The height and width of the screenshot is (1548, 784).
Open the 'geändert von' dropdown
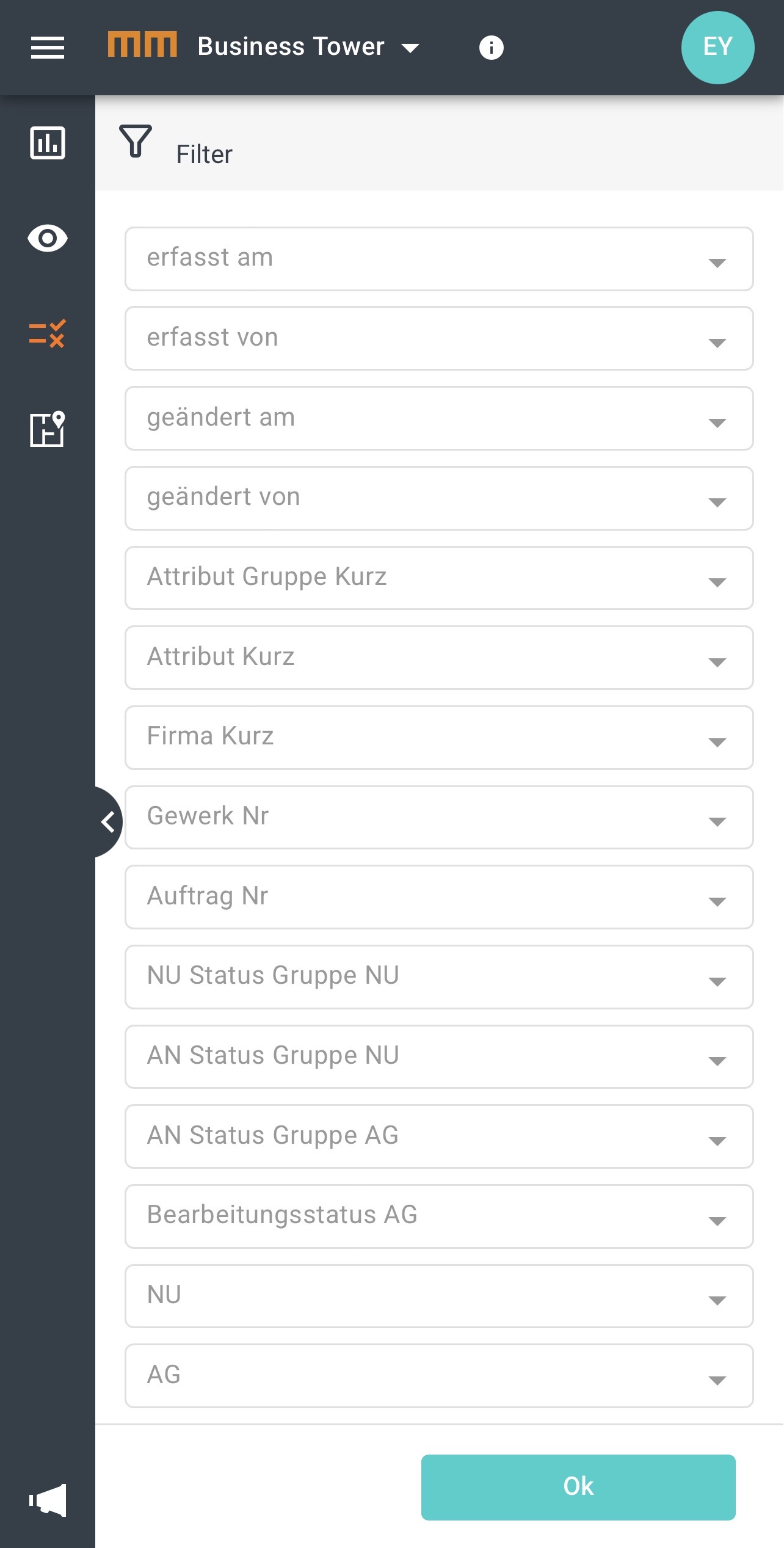438,498
